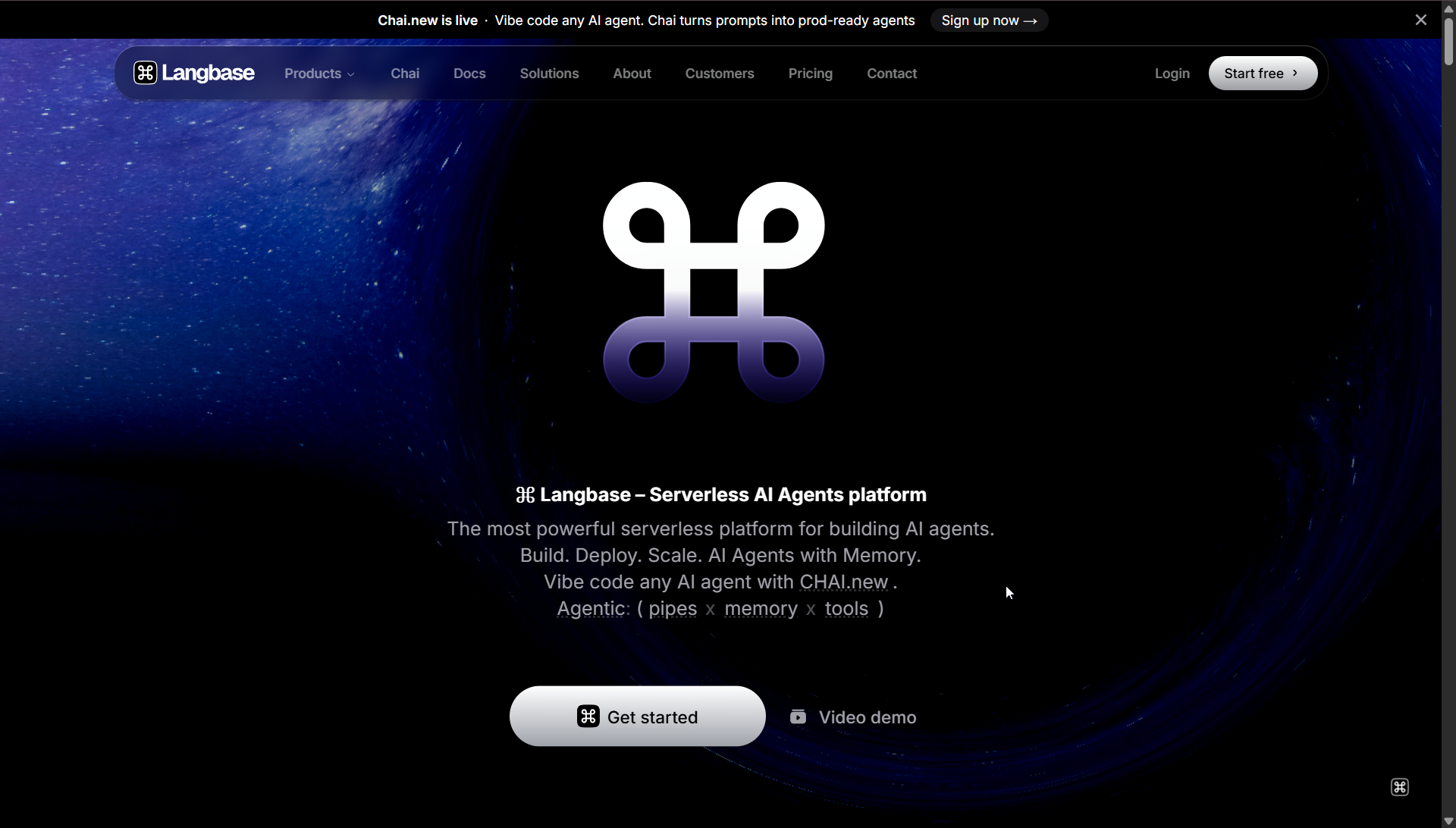Dismiss the Chai.new announcement banner

pos(1420,20)
